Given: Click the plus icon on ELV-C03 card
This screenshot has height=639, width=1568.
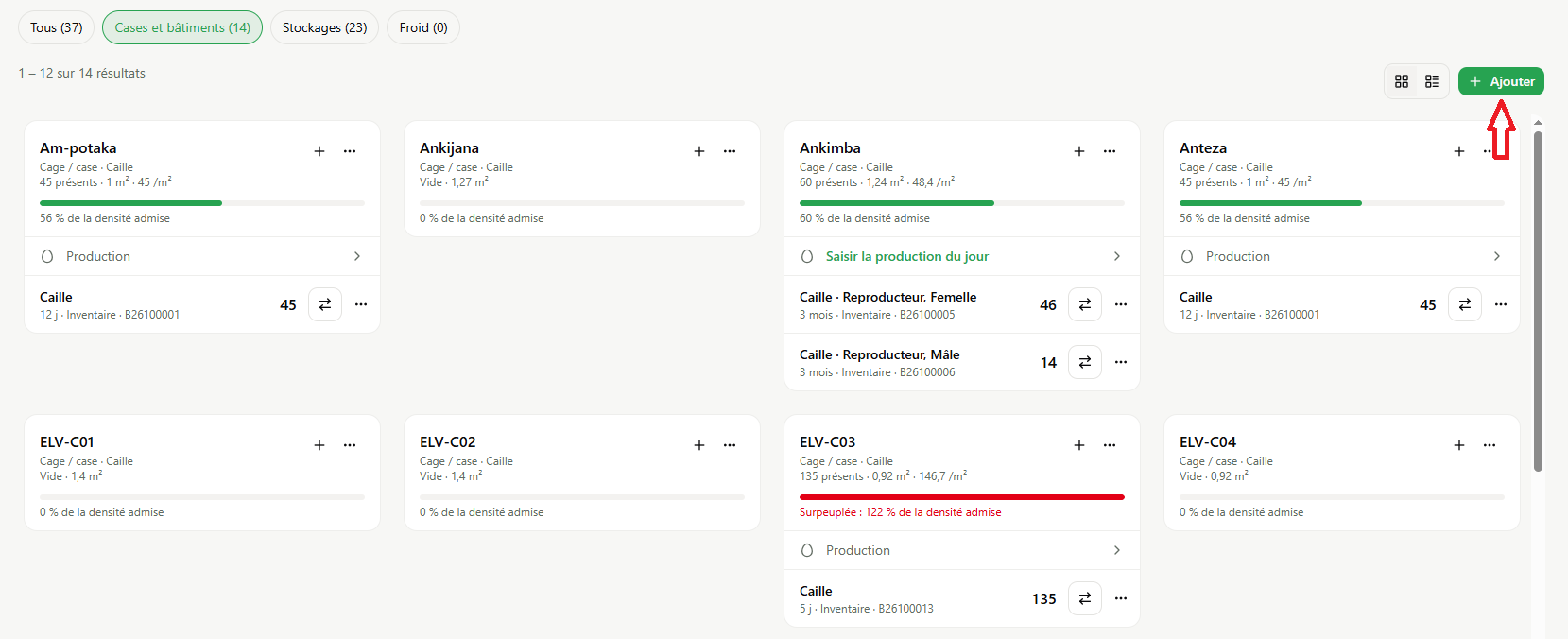Looking at the screenshot, I should pyautogui.click(x=1079, y=445).
